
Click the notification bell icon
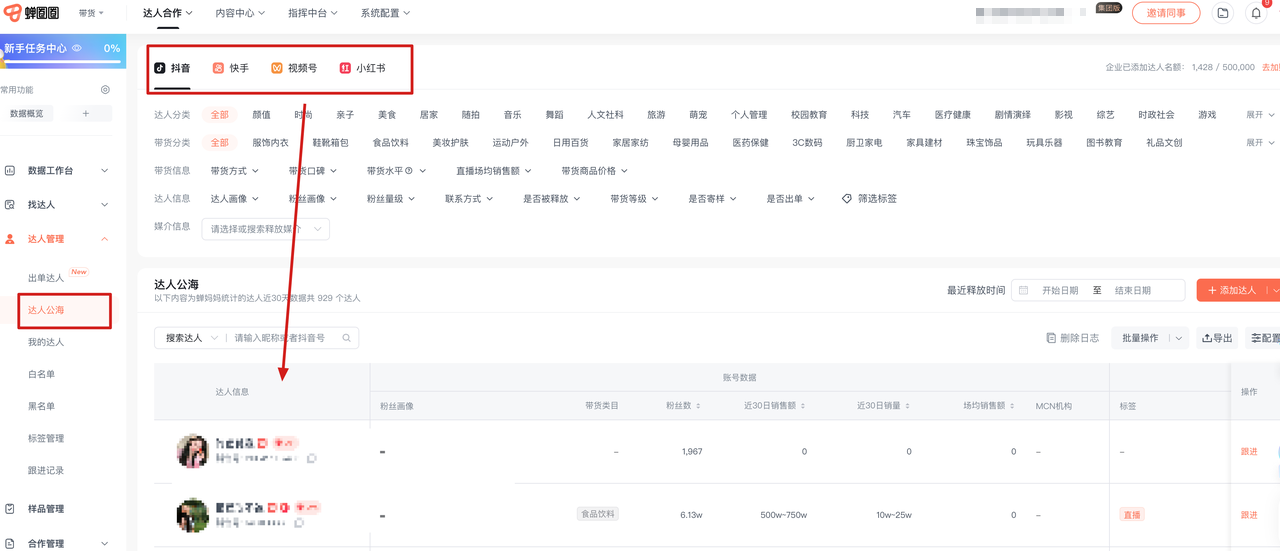(1256, 13)
